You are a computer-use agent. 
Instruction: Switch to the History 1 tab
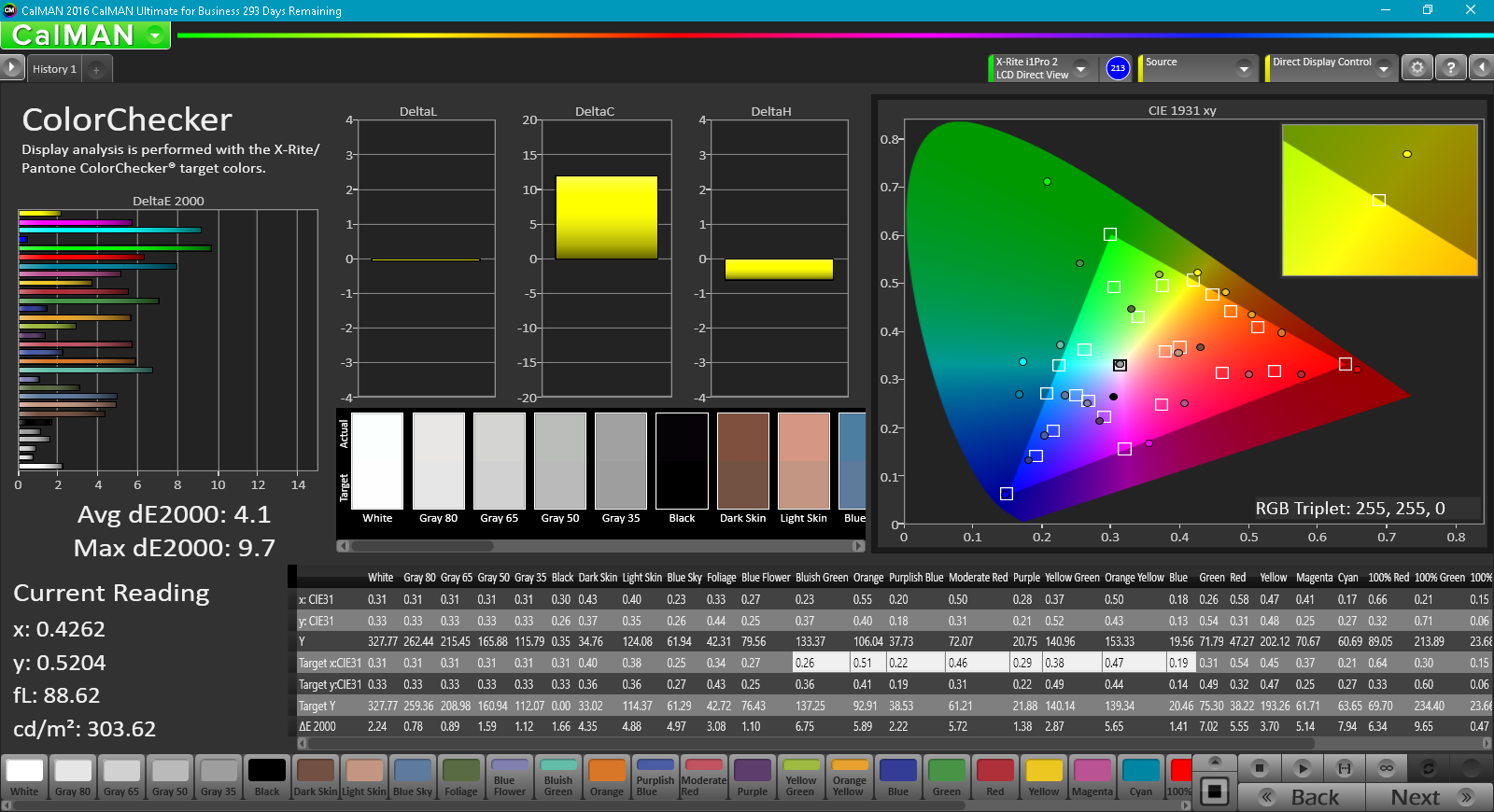pos(54,69)
